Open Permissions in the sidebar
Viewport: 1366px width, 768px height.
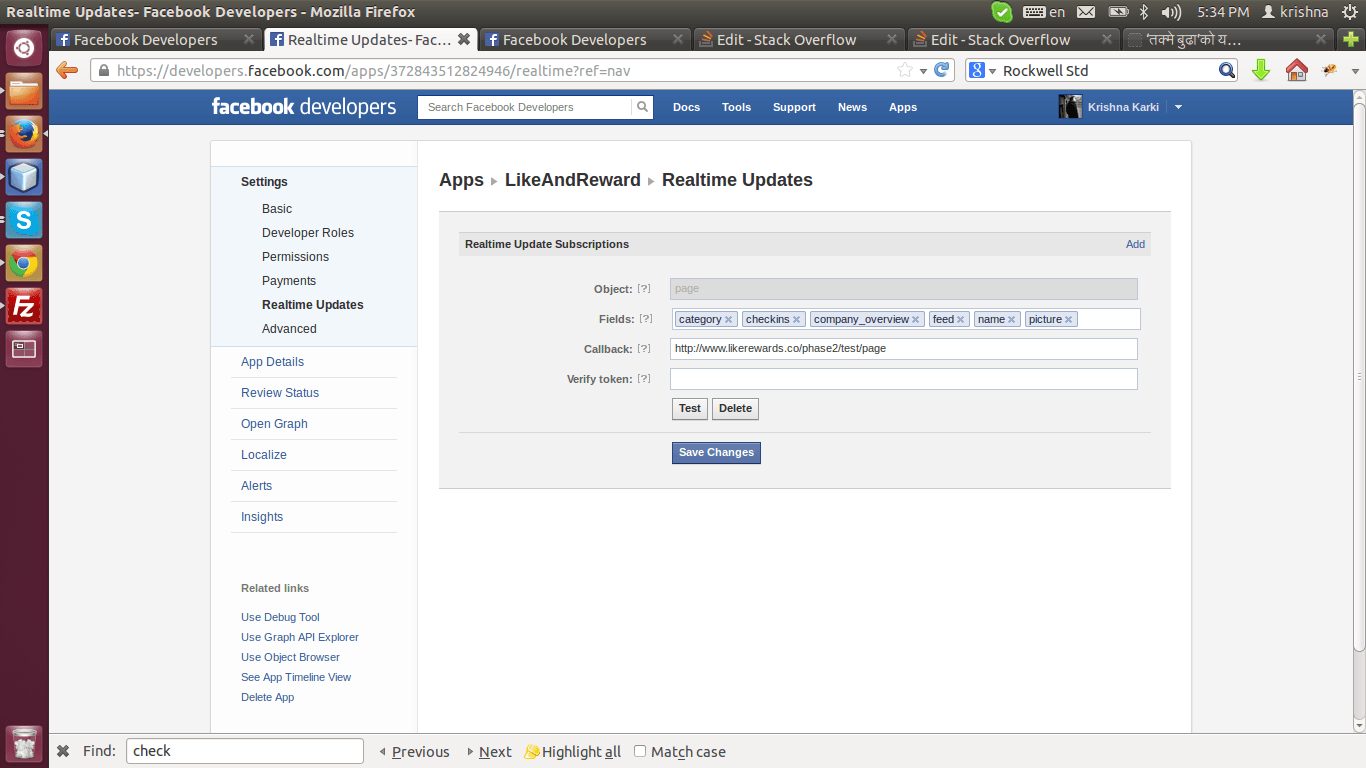tap(295, 257)
